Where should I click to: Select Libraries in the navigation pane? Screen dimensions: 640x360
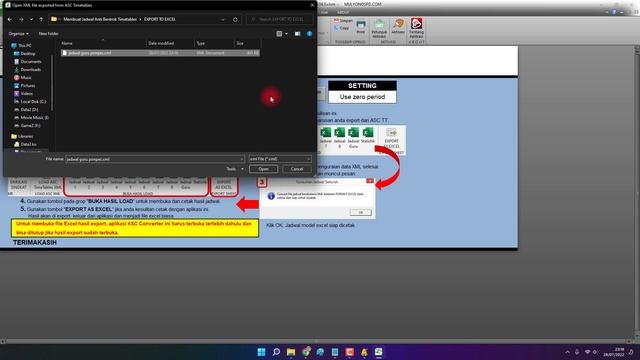22,136
